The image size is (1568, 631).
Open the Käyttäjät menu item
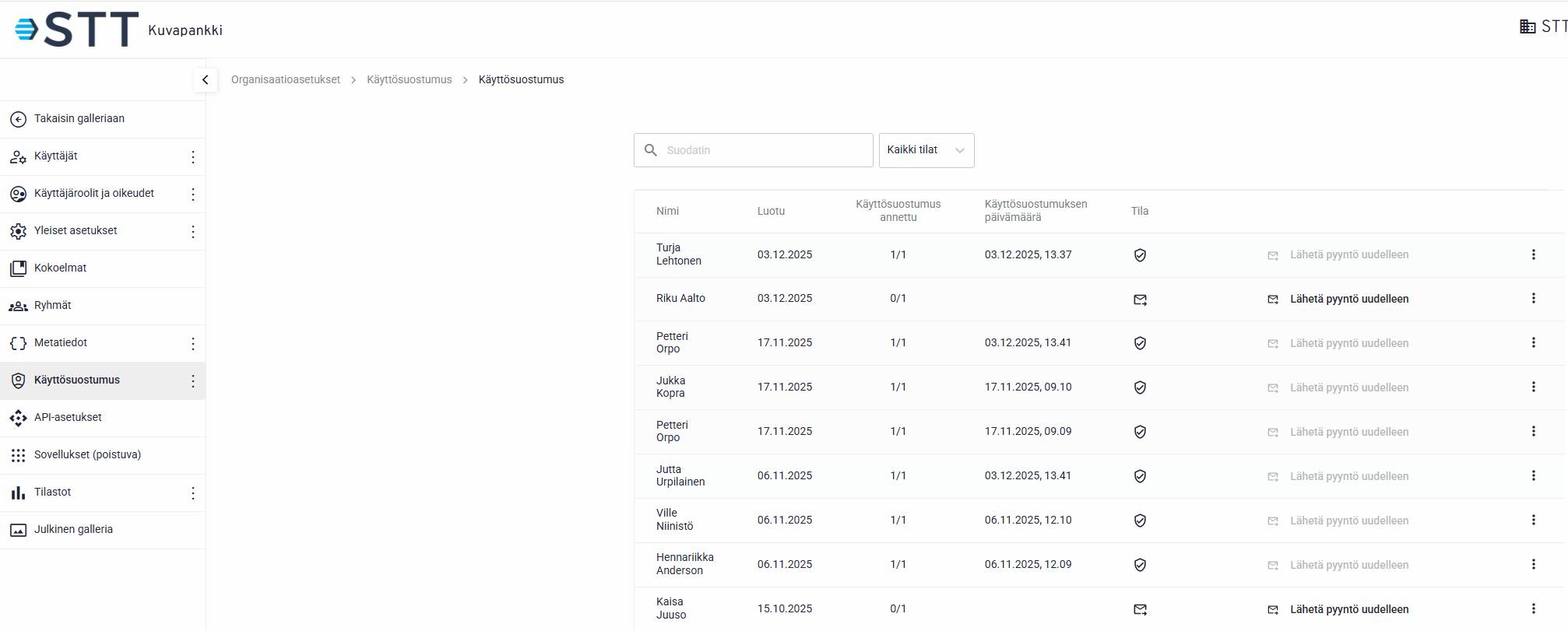click(x=56, y=156)
